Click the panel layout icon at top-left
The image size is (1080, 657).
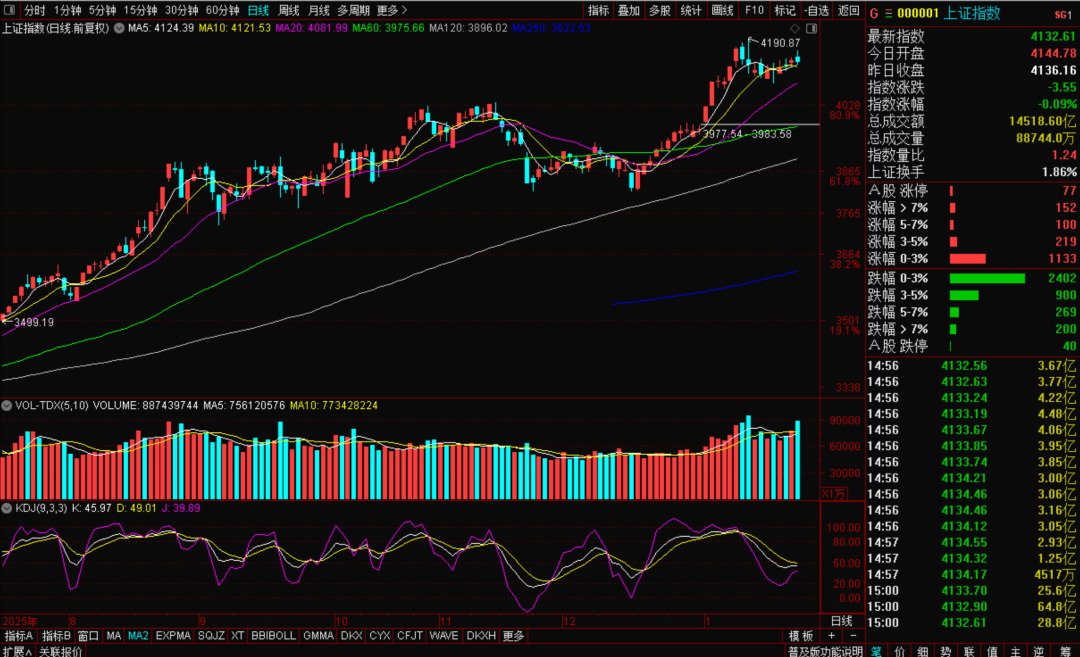[9, 10]
